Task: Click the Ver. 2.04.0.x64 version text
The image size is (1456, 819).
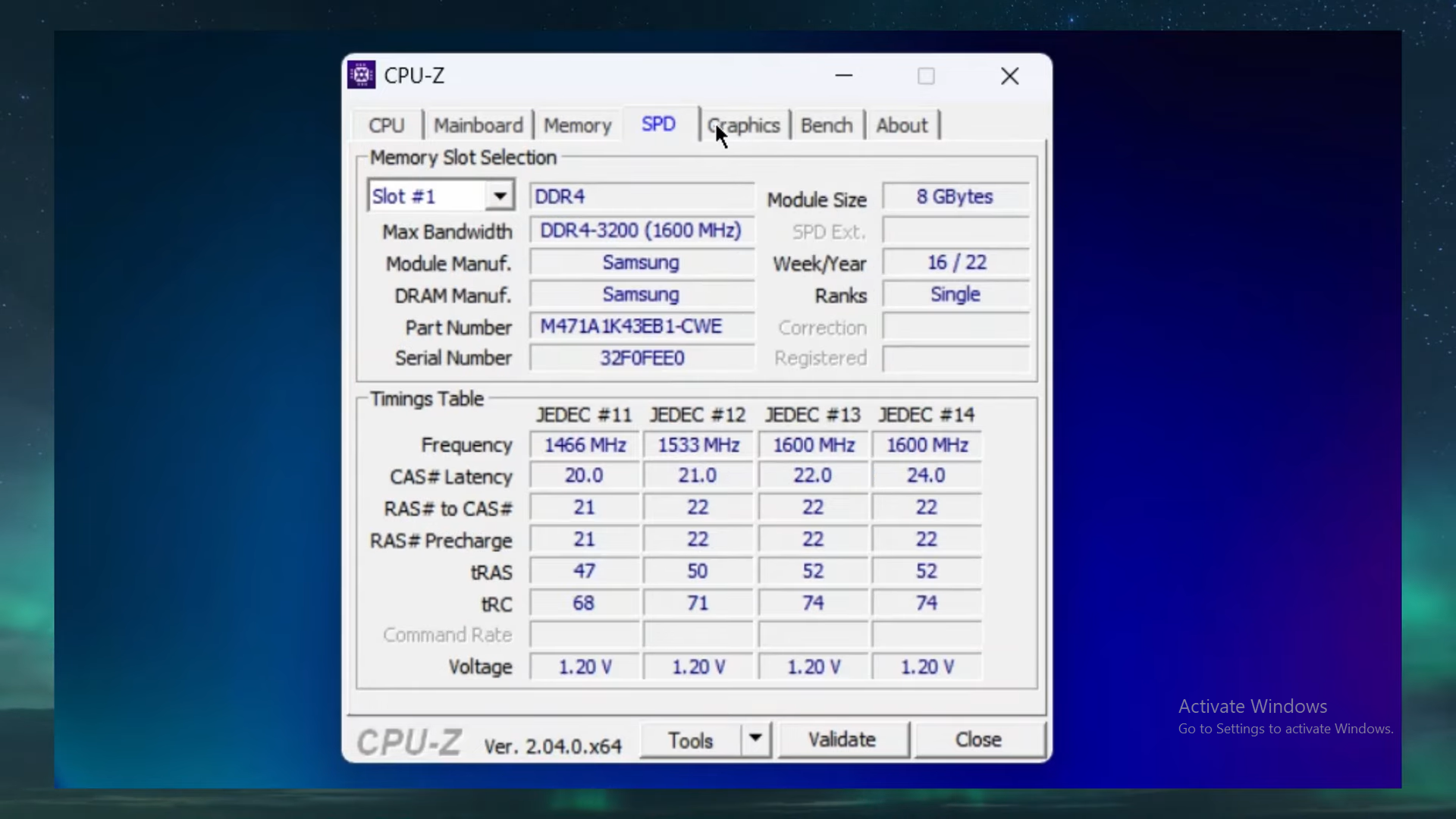Action: pyautogui.click(x=553, y=746)
